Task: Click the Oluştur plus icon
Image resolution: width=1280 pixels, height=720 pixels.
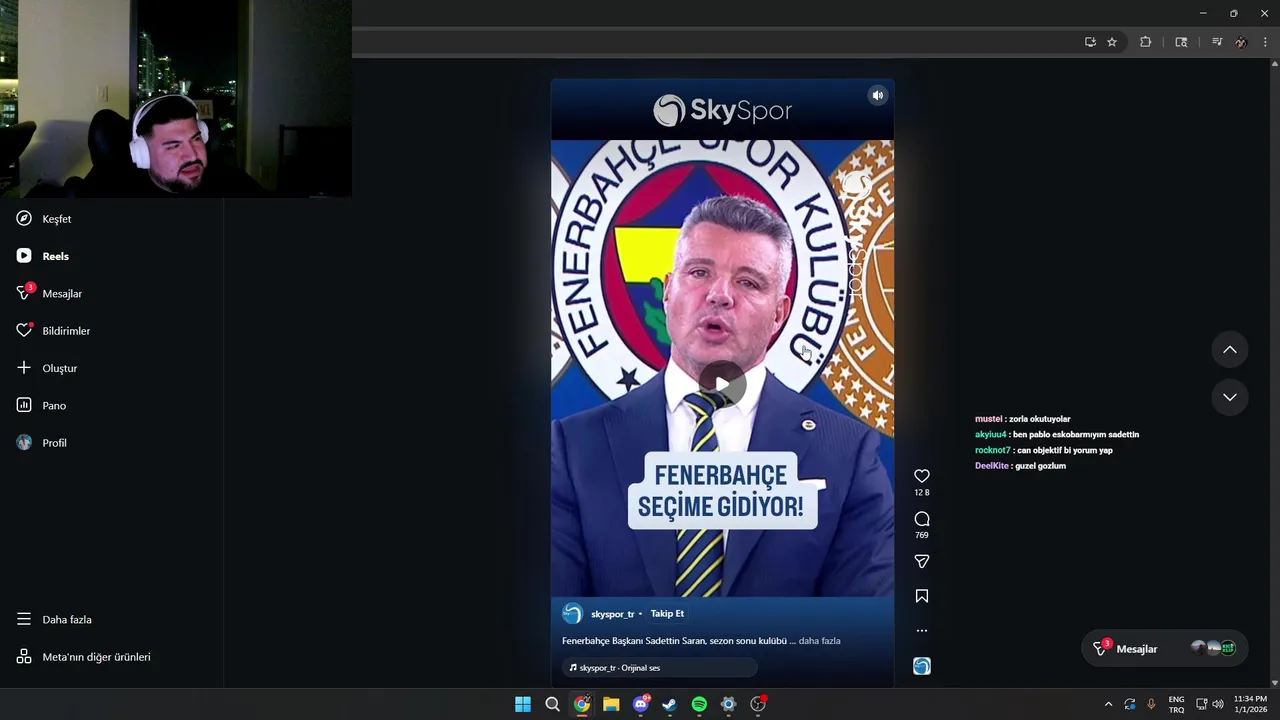Action: click(x=24, y=368)
